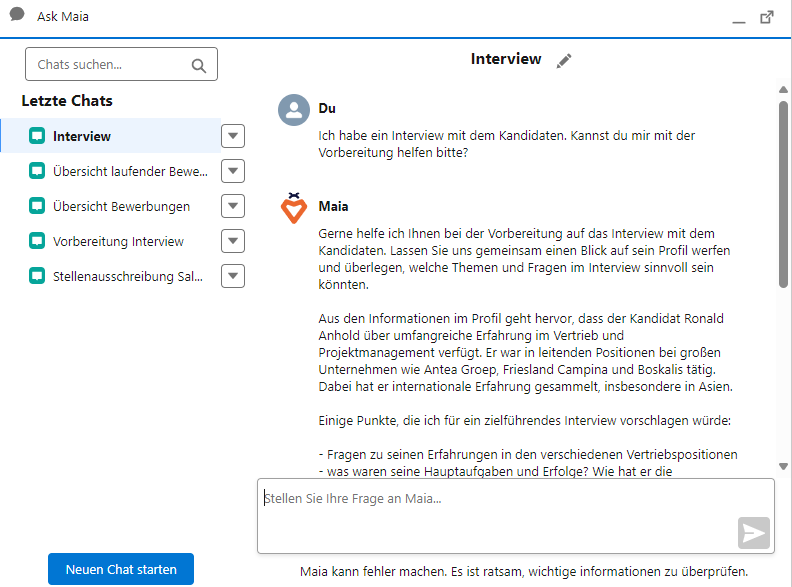The width and height of the screenshot is (792, 587).
Task: Open dropdown for Interview chat
Action: coord(232,136)
